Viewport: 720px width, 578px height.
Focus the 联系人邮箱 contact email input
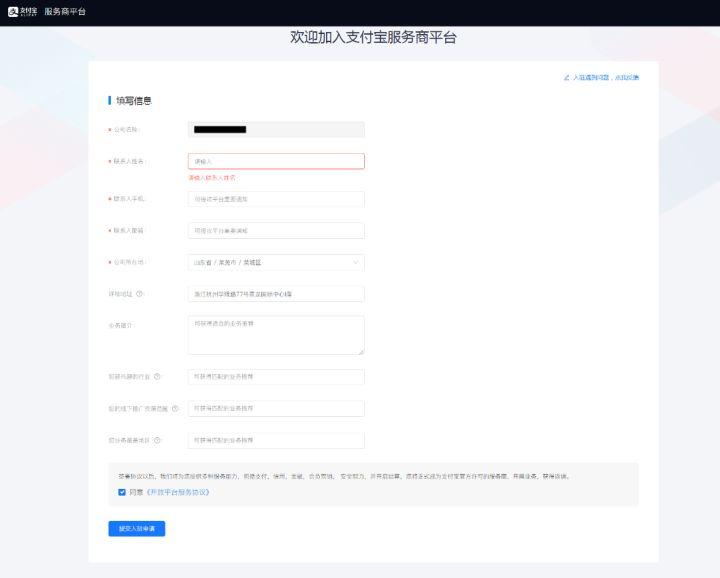276,230
